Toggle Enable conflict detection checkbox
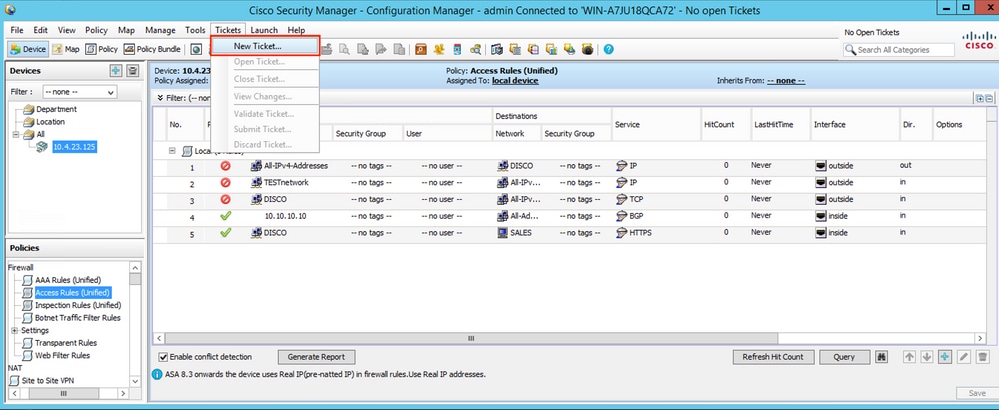The width and height of the screenshot is (999, 410). (x=162, y=357)
